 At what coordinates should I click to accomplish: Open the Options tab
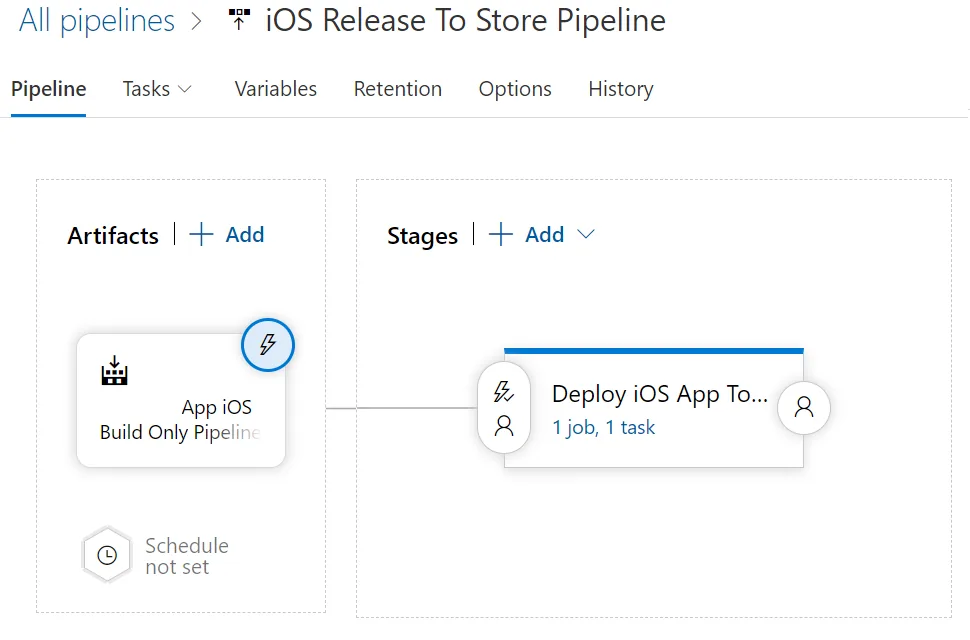tap(515, 89)
